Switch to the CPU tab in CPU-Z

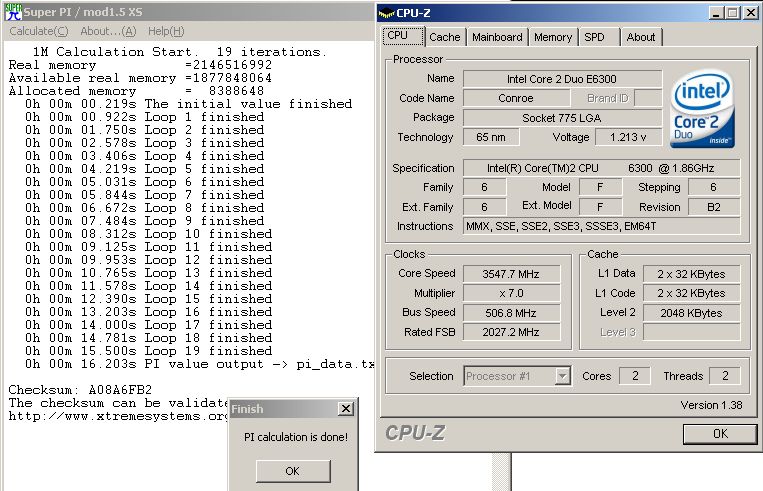coord(403,36)
